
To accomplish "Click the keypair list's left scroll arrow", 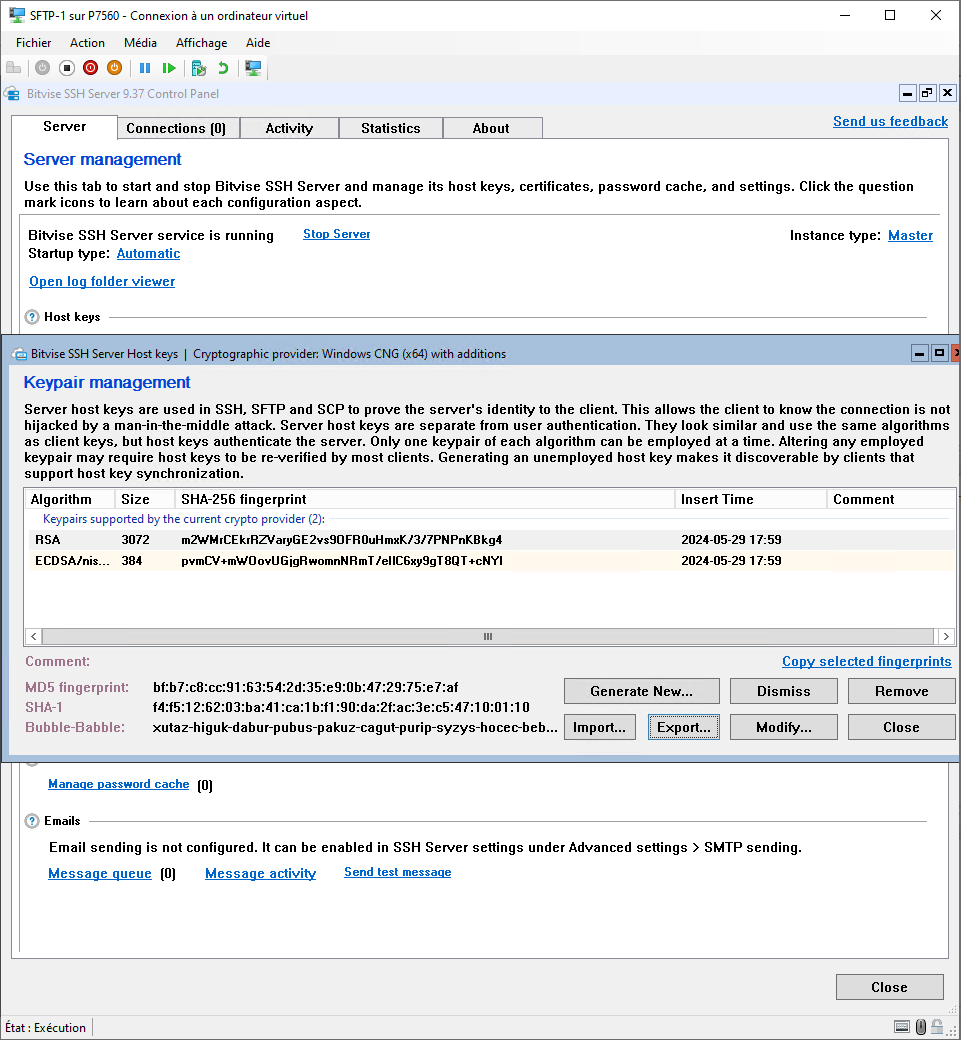I will tap(34, 636).
